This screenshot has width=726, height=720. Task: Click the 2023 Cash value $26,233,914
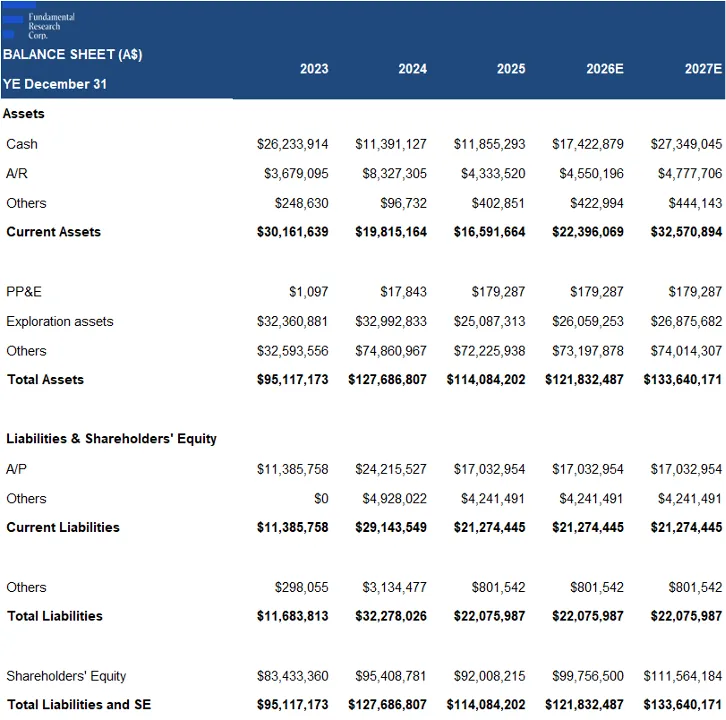[x=292, y=144]
